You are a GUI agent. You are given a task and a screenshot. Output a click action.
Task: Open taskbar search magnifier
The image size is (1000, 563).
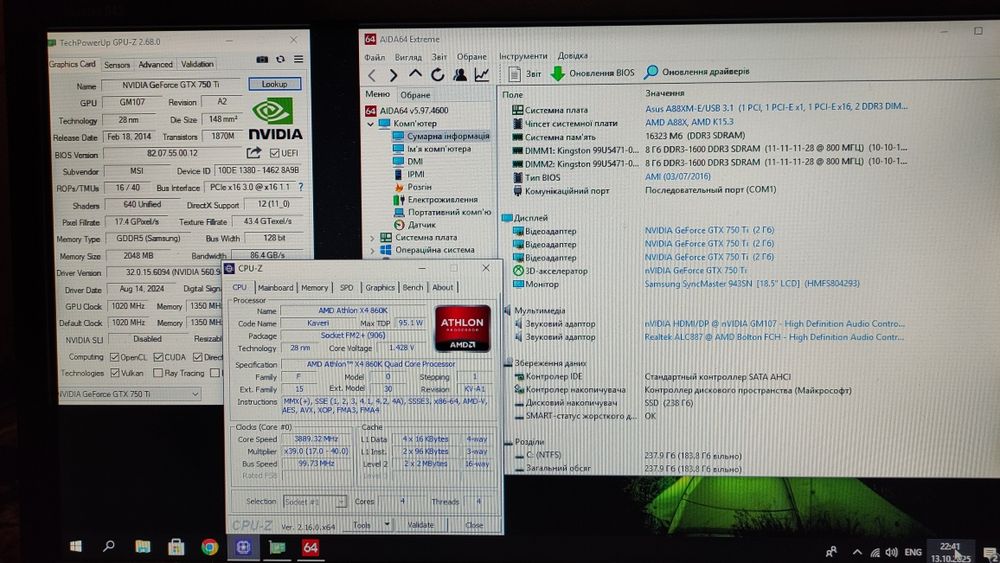point(109,546)
